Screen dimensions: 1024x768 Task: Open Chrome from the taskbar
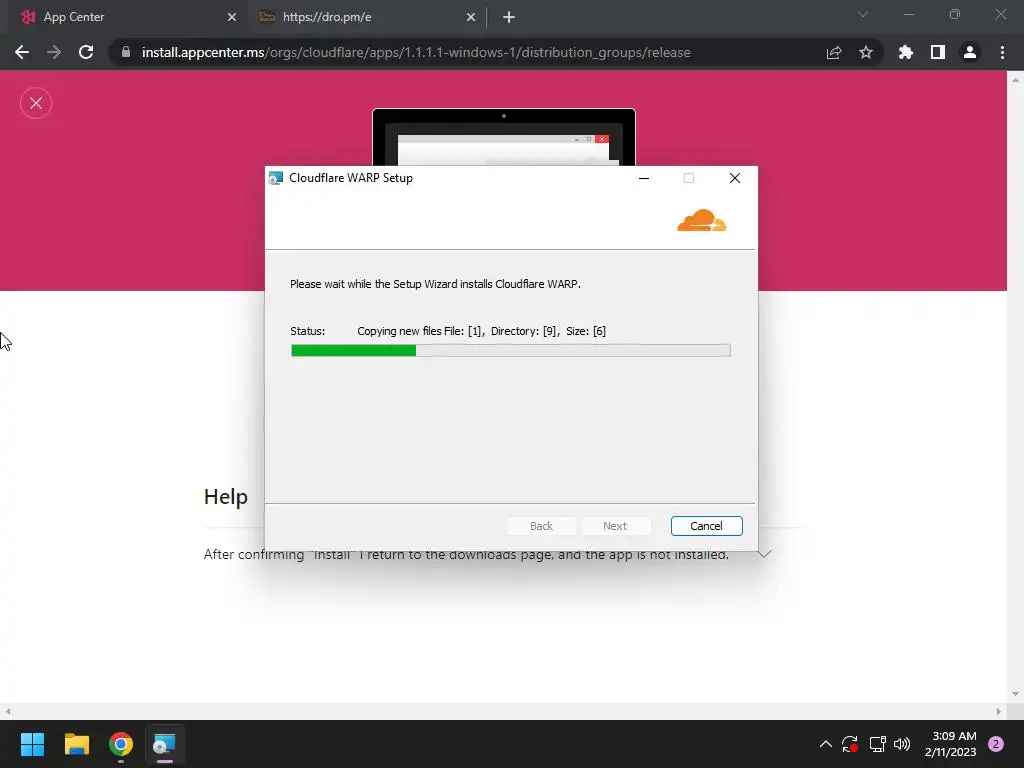click(x=121, y=744)
